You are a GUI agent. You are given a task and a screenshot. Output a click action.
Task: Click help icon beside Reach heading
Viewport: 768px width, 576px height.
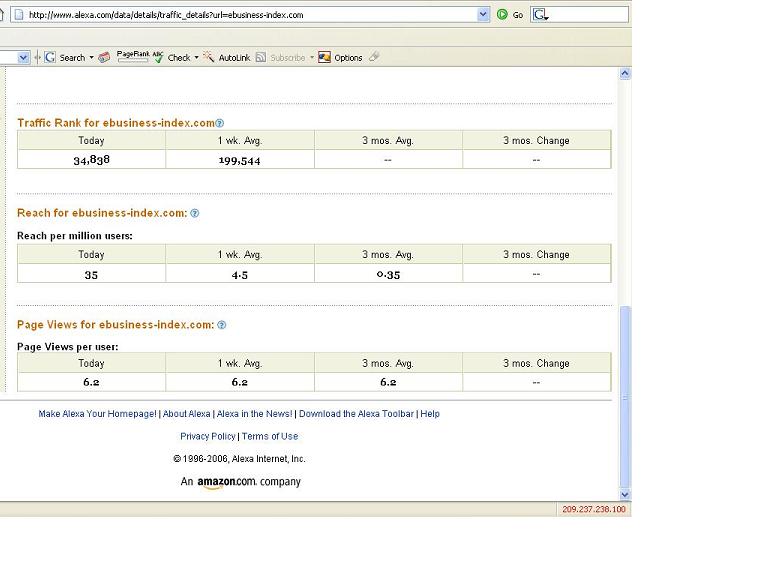pyautogui.click(x=195, y=213)
